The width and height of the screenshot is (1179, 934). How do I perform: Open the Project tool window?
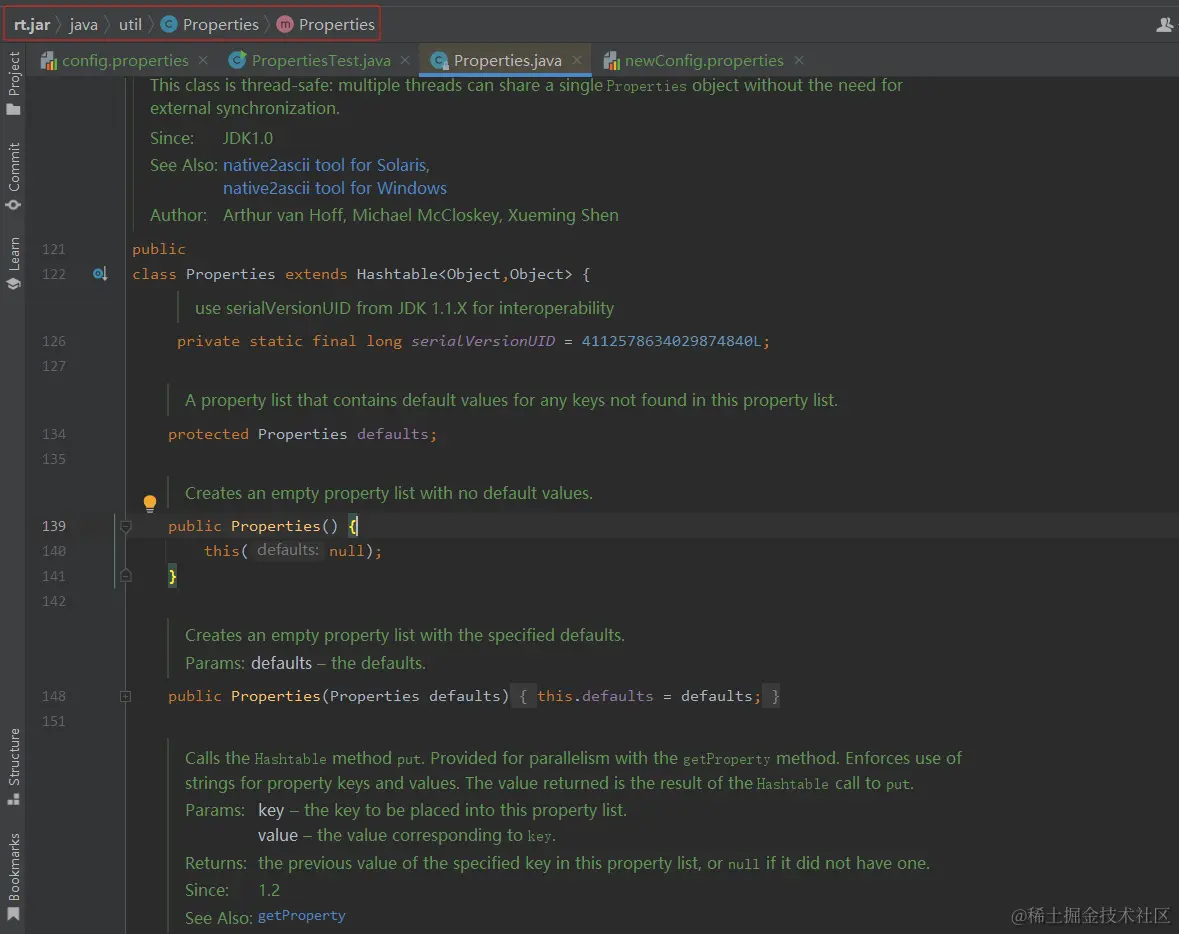point(13,83)
